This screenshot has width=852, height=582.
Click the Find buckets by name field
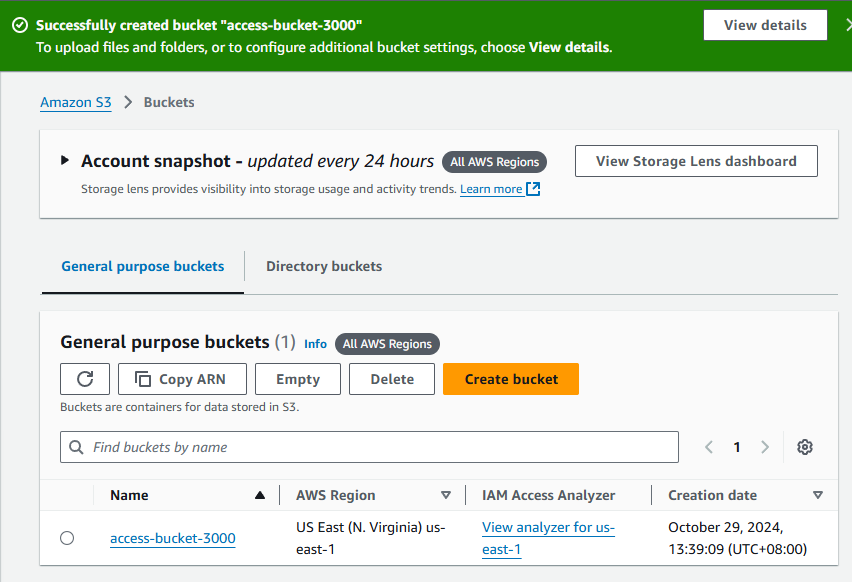300,447
